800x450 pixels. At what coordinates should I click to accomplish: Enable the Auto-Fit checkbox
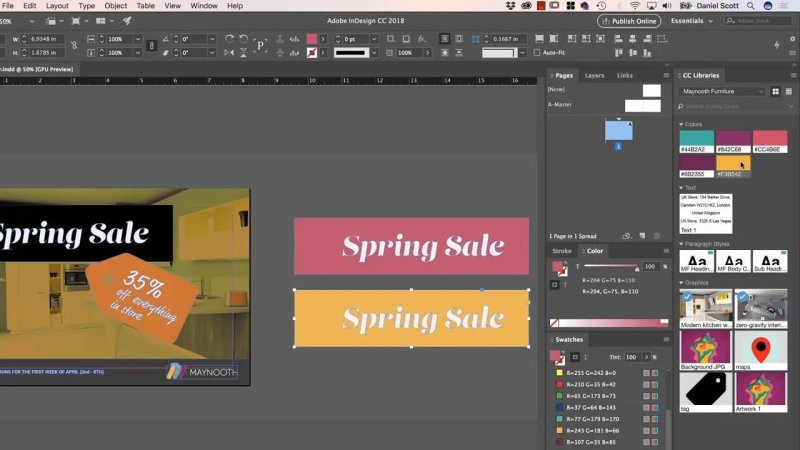coord(537,53)
